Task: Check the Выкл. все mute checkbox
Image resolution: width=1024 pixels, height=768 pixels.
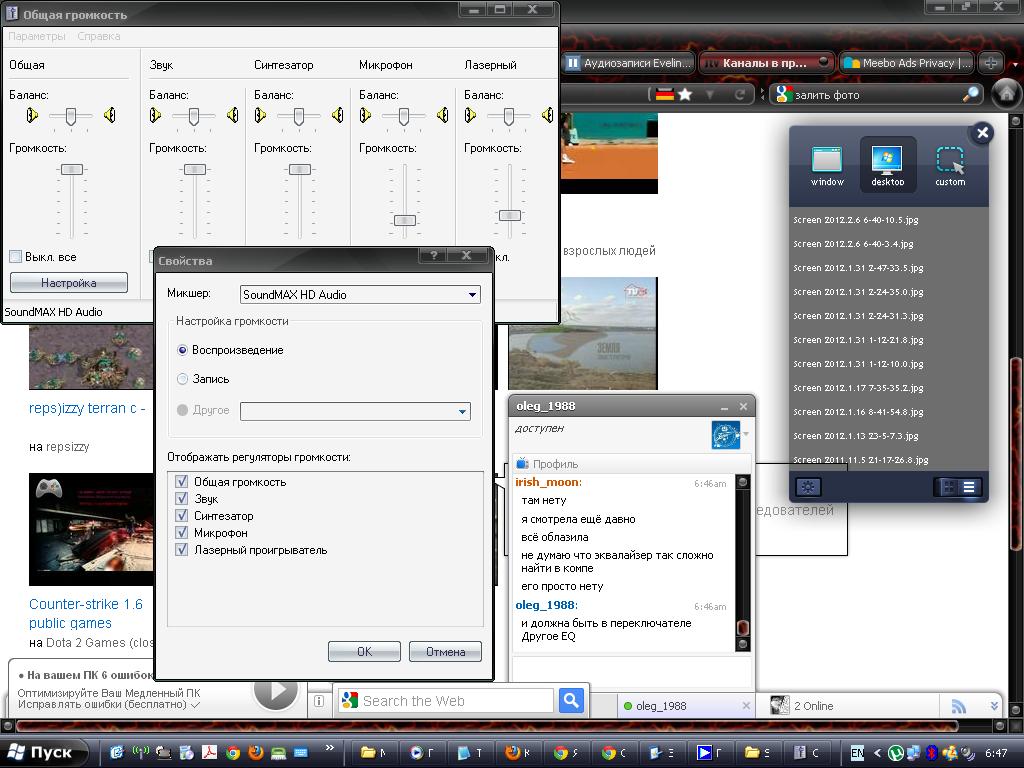Action: coord(16,257)
